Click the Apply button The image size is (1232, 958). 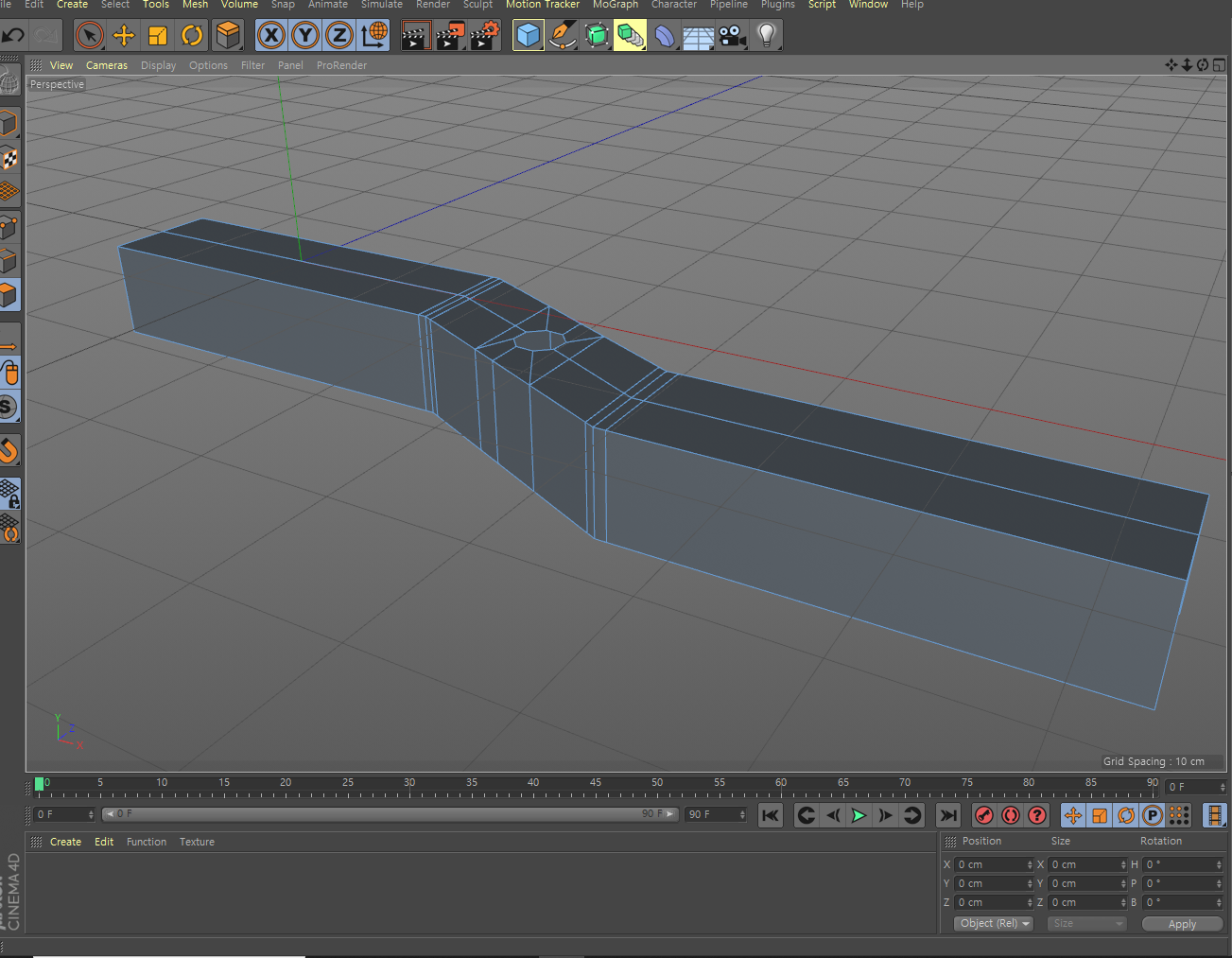coord(1182,924)
